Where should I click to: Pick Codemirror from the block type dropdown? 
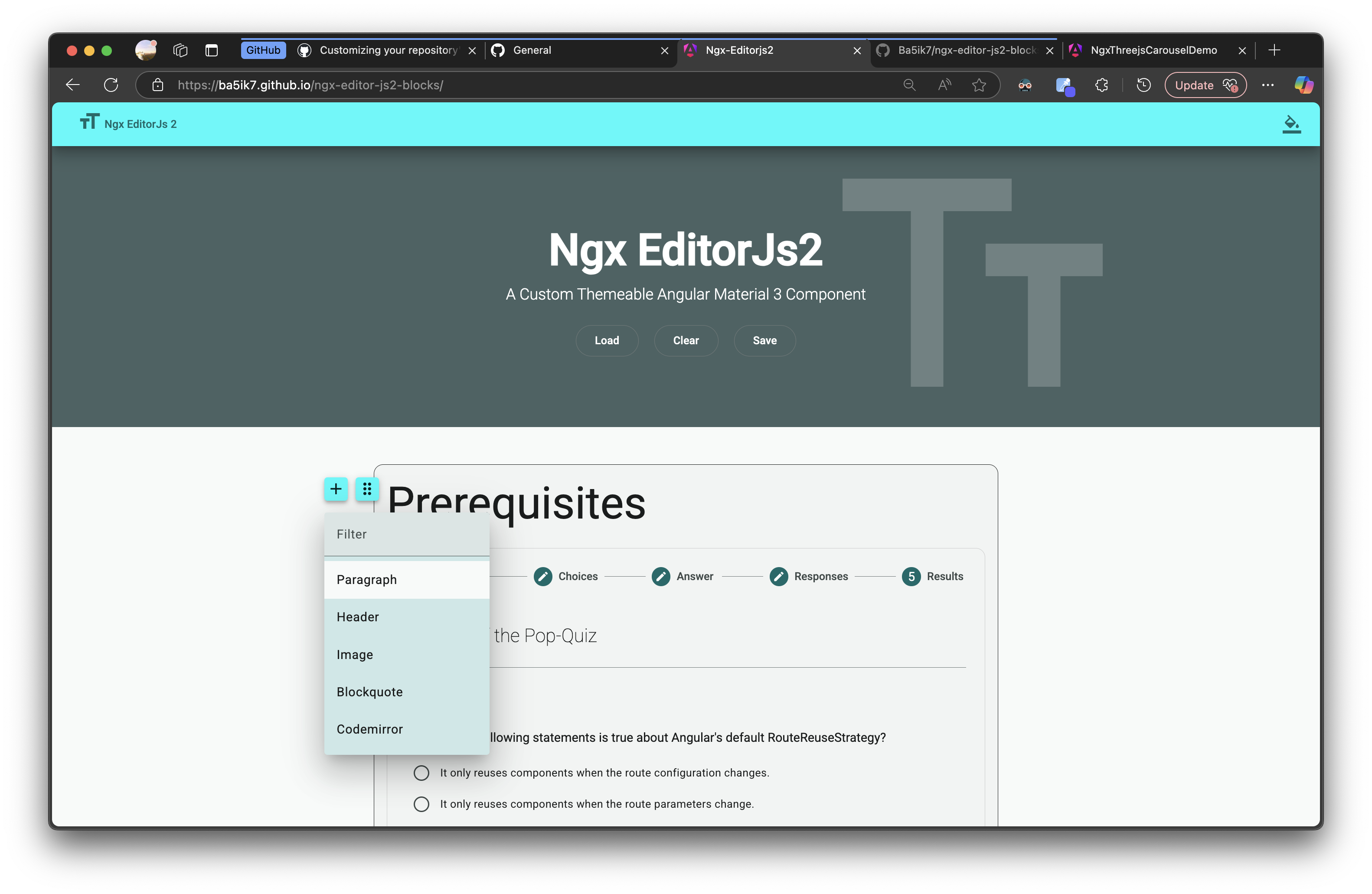pos(369,728)
